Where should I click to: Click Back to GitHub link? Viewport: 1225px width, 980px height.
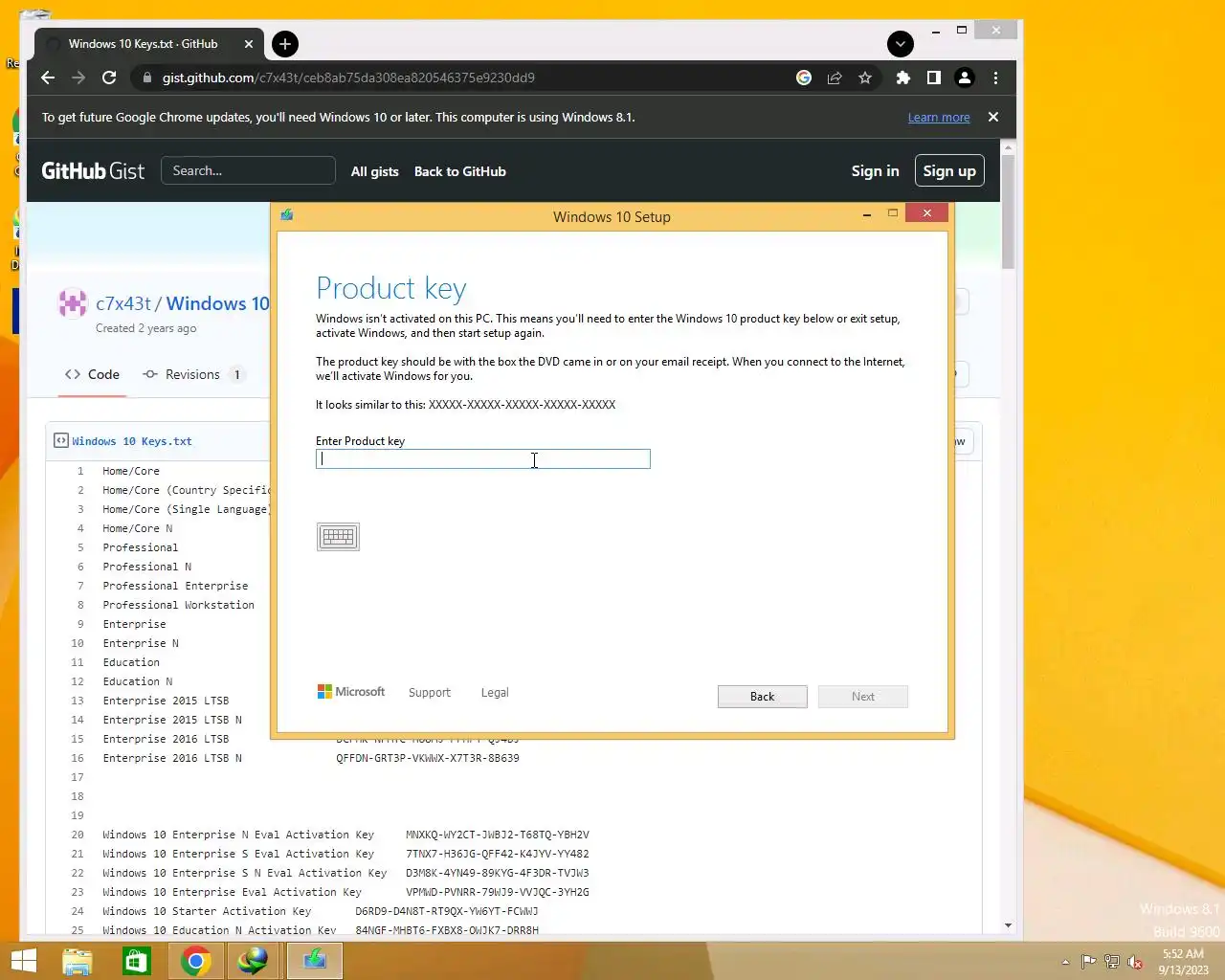(x=460, y=171)
